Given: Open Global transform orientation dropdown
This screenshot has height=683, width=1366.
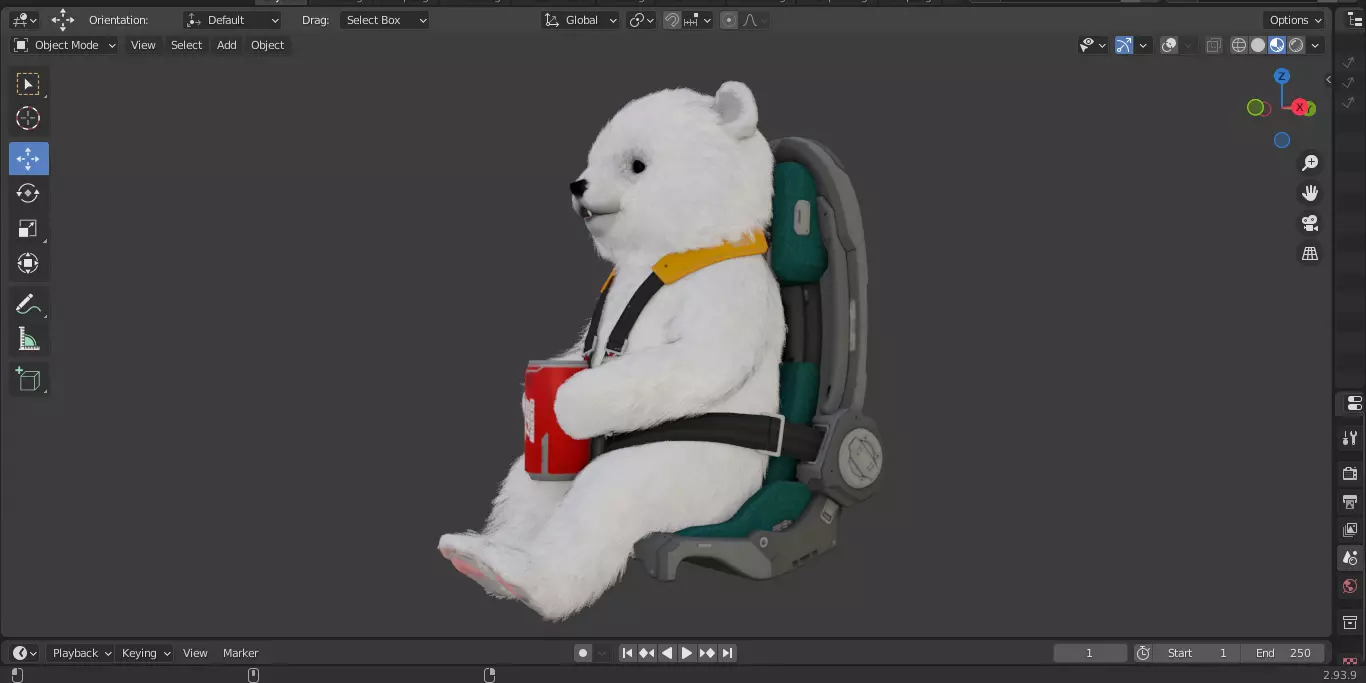Looking at the screenshot, I should point(580,20).
